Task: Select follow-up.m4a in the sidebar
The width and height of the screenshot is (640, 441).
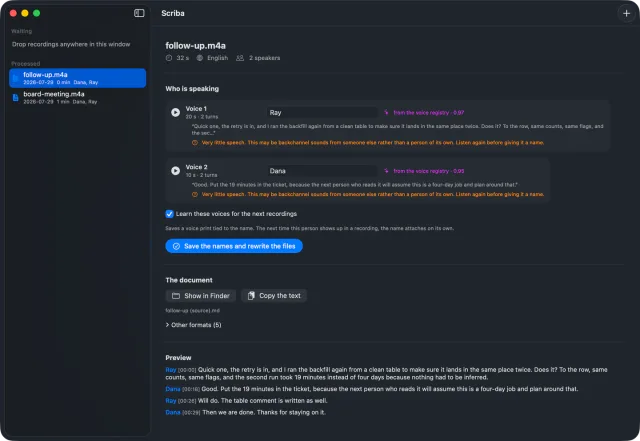Action: click(78, 78)
